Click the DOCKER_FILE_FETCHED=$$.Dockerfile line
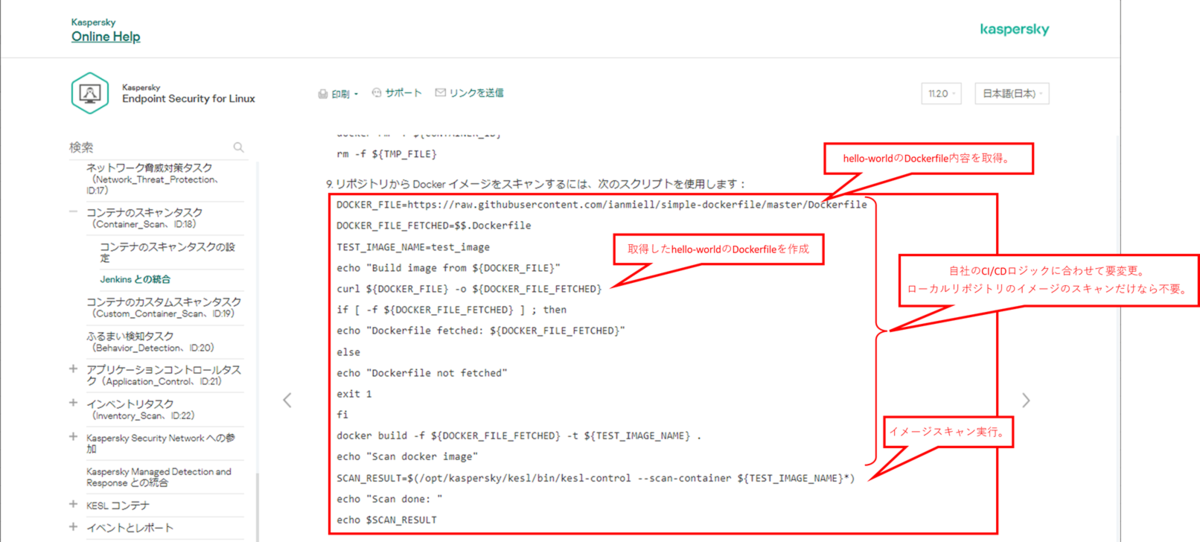This screenshot has height=542, width=1200. click(x=434, y=226)
